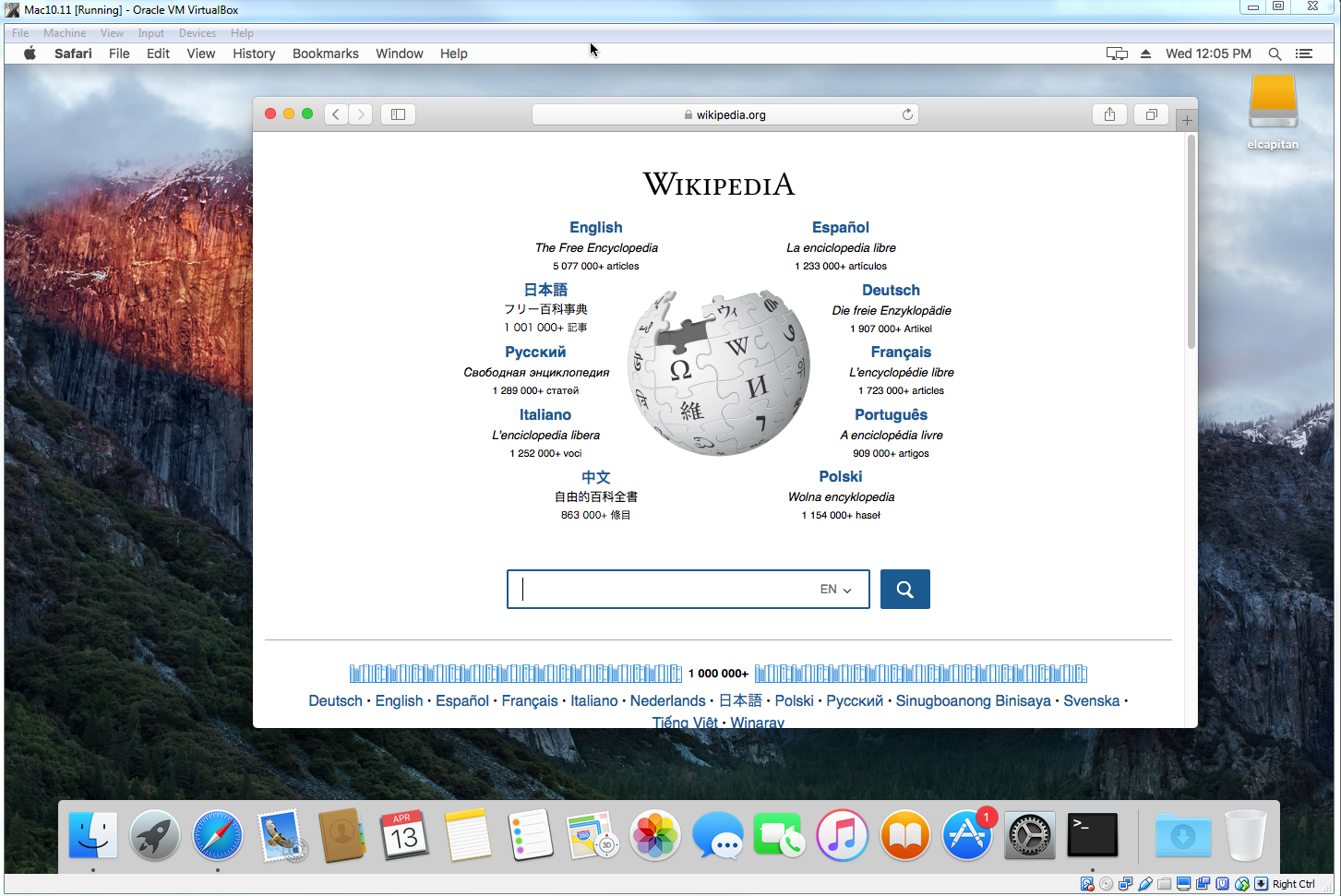
Task: Click the Wikipedia globe logo
Action: pos(719,372)
